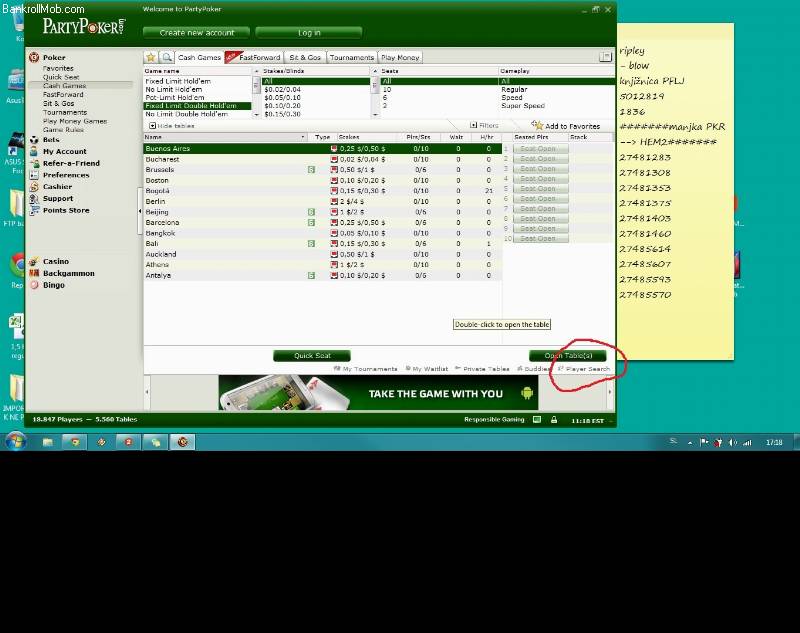Click the Seat Open button for seat 1
800x633 pixels.
[x=541, y=149]
